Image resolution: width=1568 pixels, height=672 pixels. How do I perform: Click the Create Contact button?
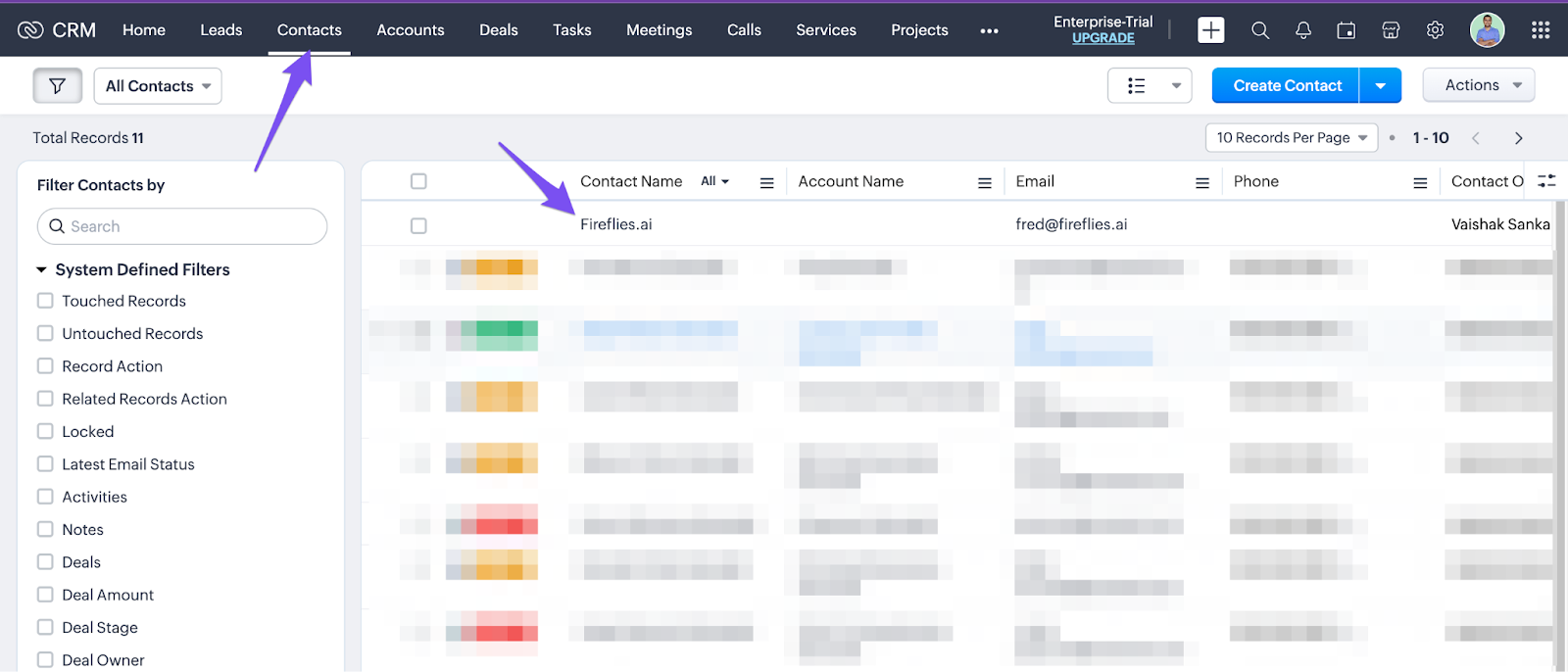click(x=1286, y=86)
